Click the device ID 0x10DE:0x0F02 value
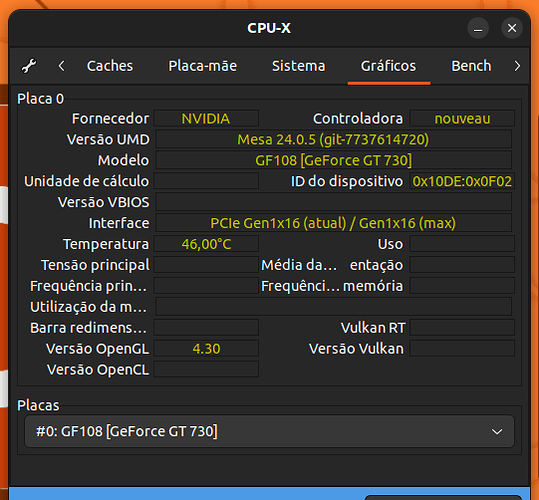Viewport: 539px width, 500px height. (x=462, y=181)
